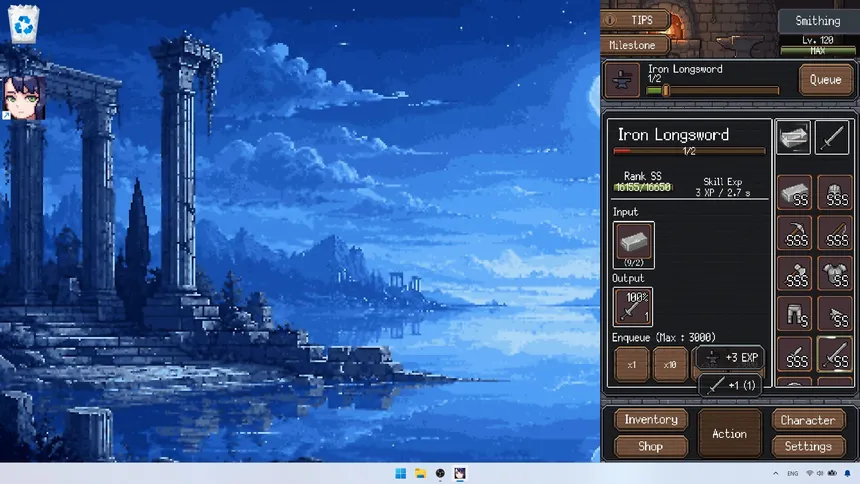860x484 pixels.
Task: Pick the arrow recipe ranked SS
Action: pos(835,314)
